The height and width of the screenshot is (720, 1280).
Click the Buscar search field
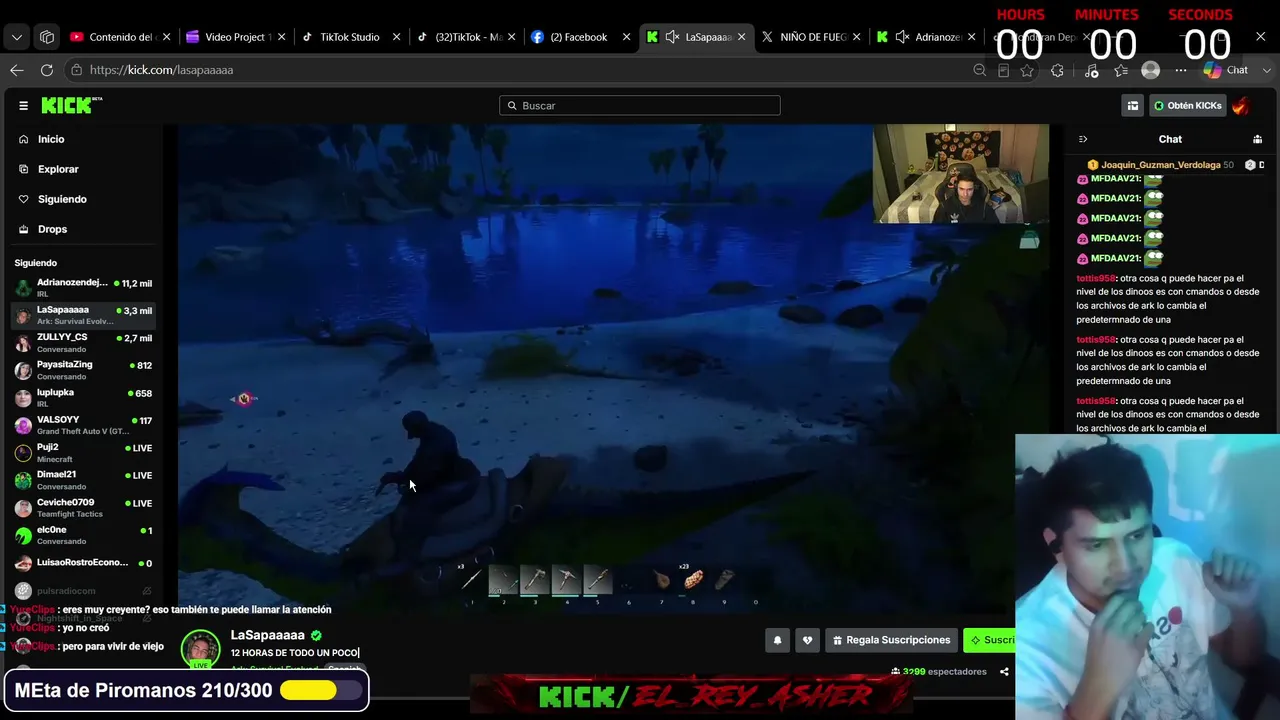tap(640, 105)
